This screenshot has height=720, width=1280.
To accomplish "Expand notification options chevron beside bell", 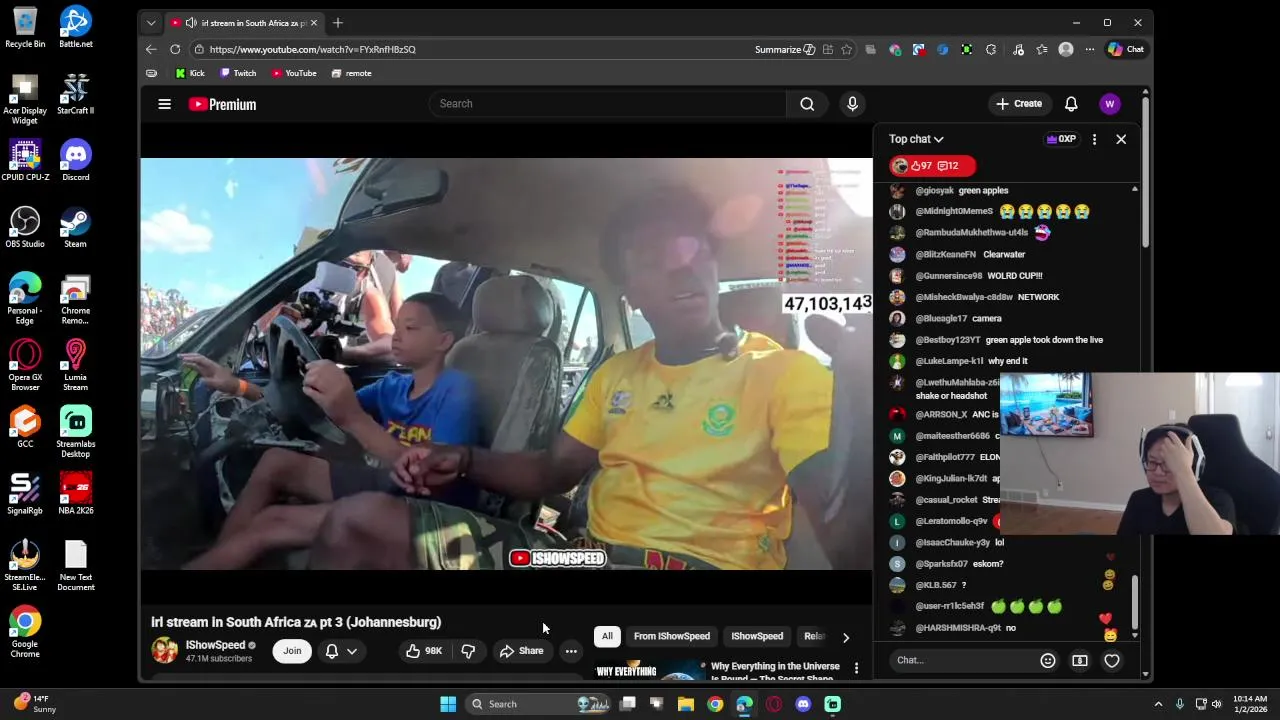I will (x=352, y=651).
